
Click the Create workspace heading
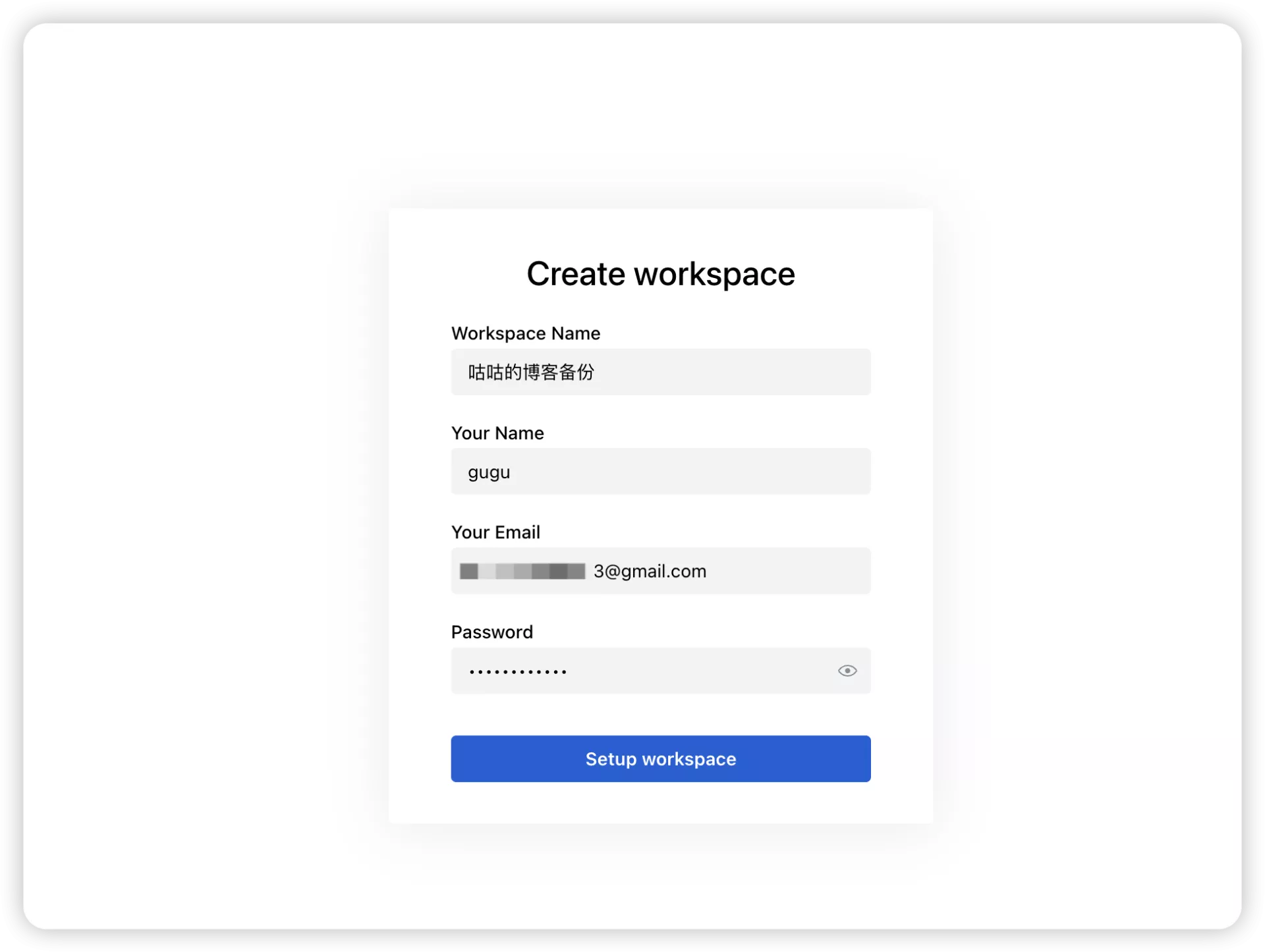pyautogui.click(x=660, y=274)
